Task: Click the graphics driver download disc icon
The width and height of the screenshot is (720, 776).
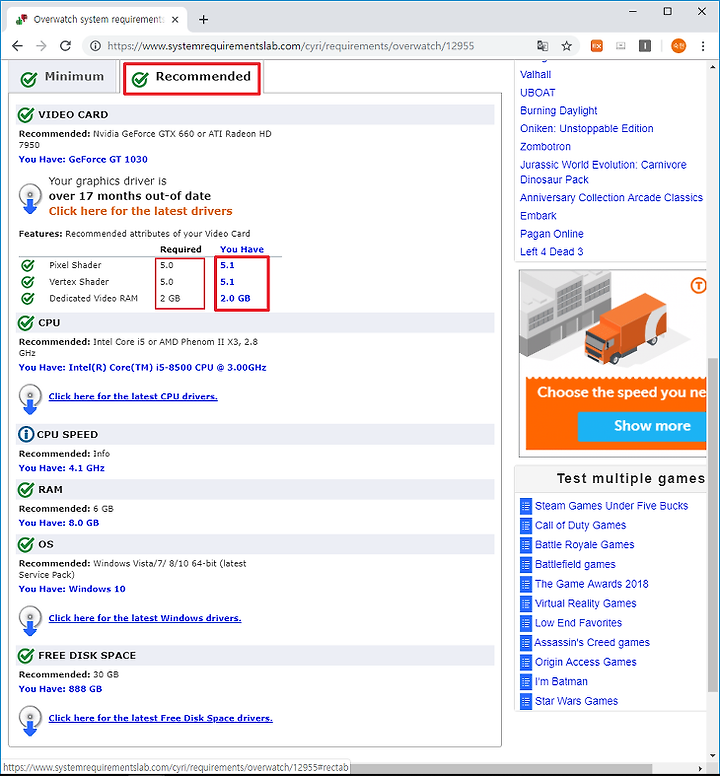Action: click(x=30, y=198)
